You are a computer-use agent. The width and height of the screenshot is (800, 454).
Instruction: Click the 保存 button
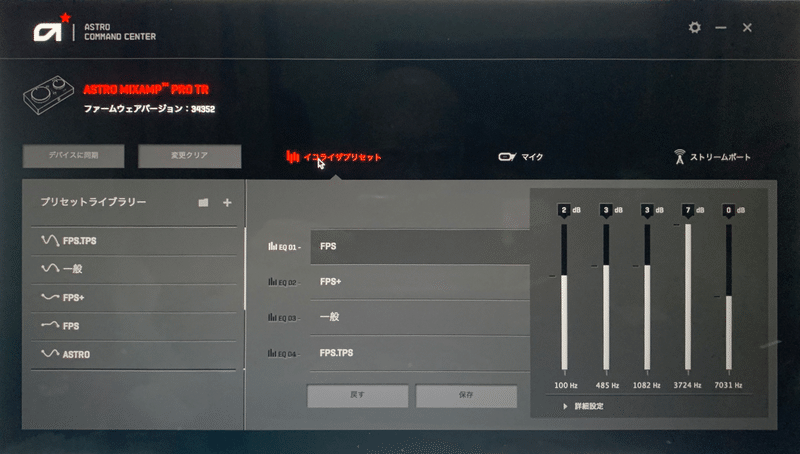point(466,395)
